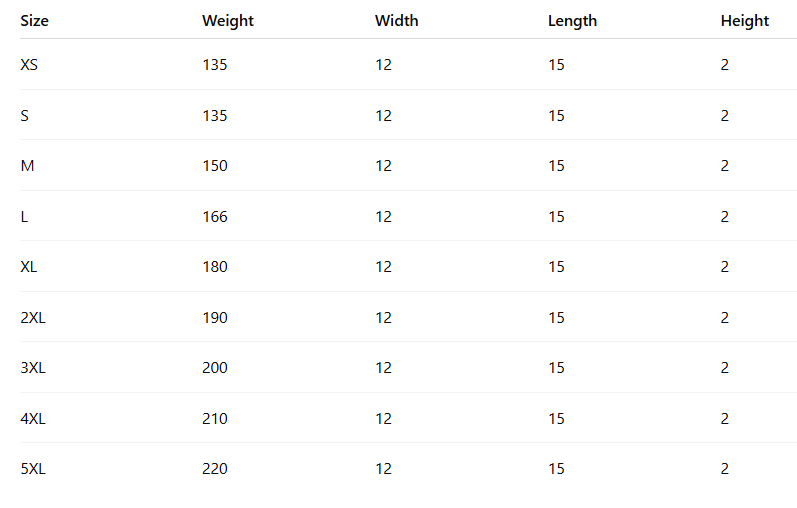Screen dimensions: 797x508
Task: Click the 5XL size row label
Action: click(33, 469)
